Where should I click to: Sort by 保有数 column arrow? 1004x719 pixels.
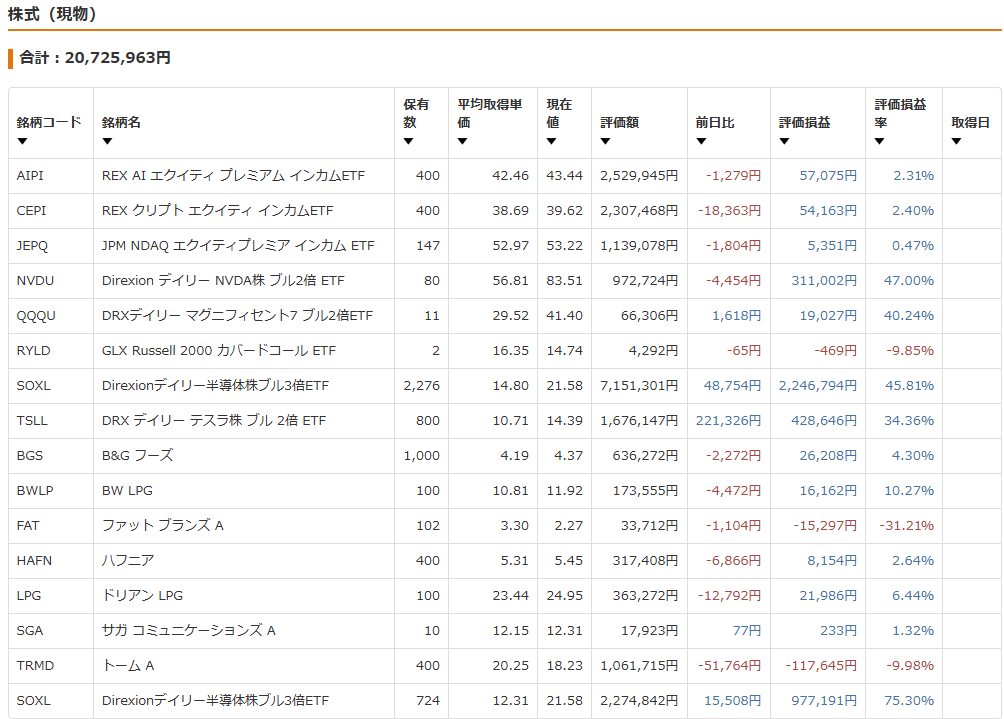tap(409, 141)
